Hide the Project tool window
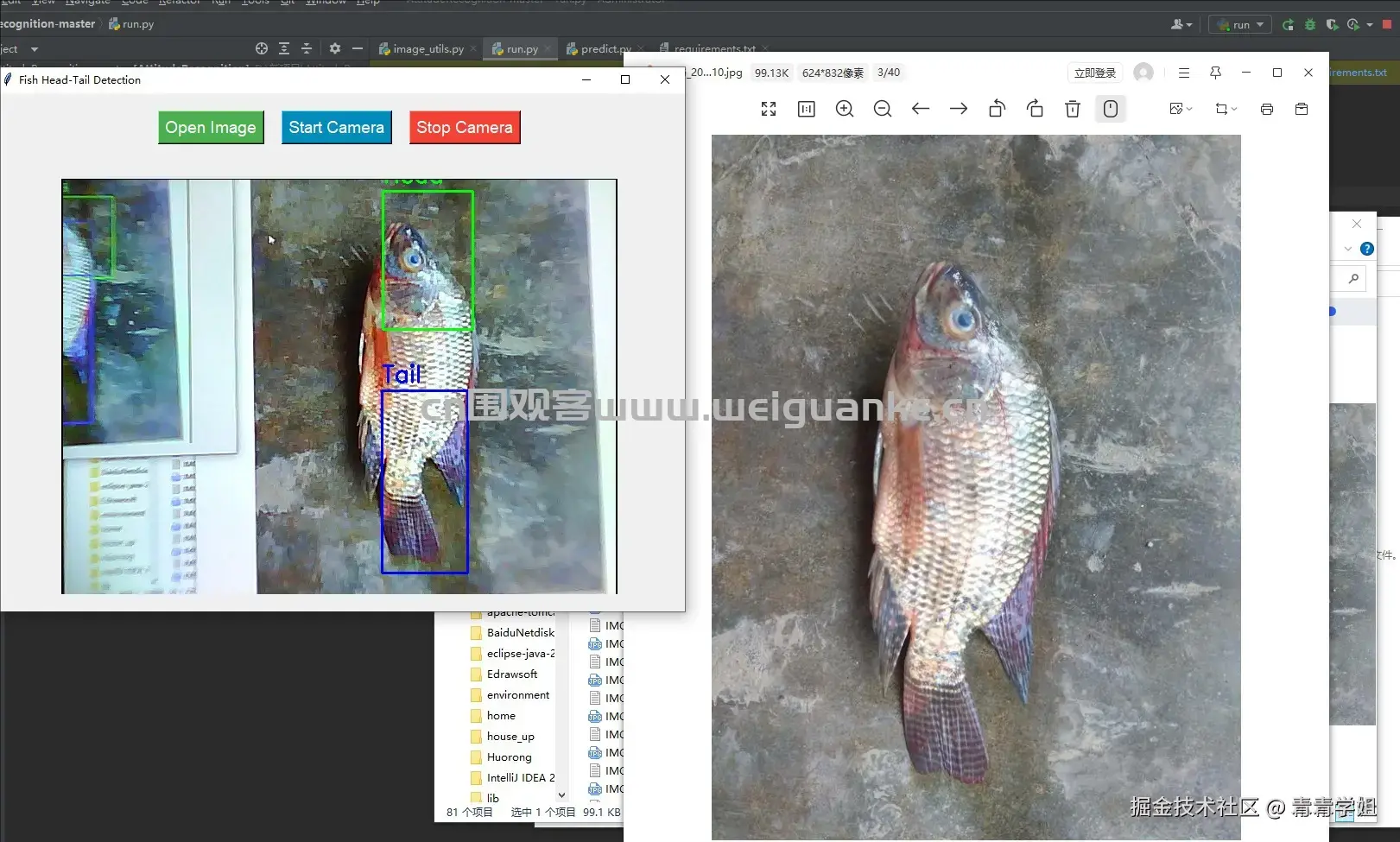This screenshot has width=1400, height=842. tap(358, 48)
